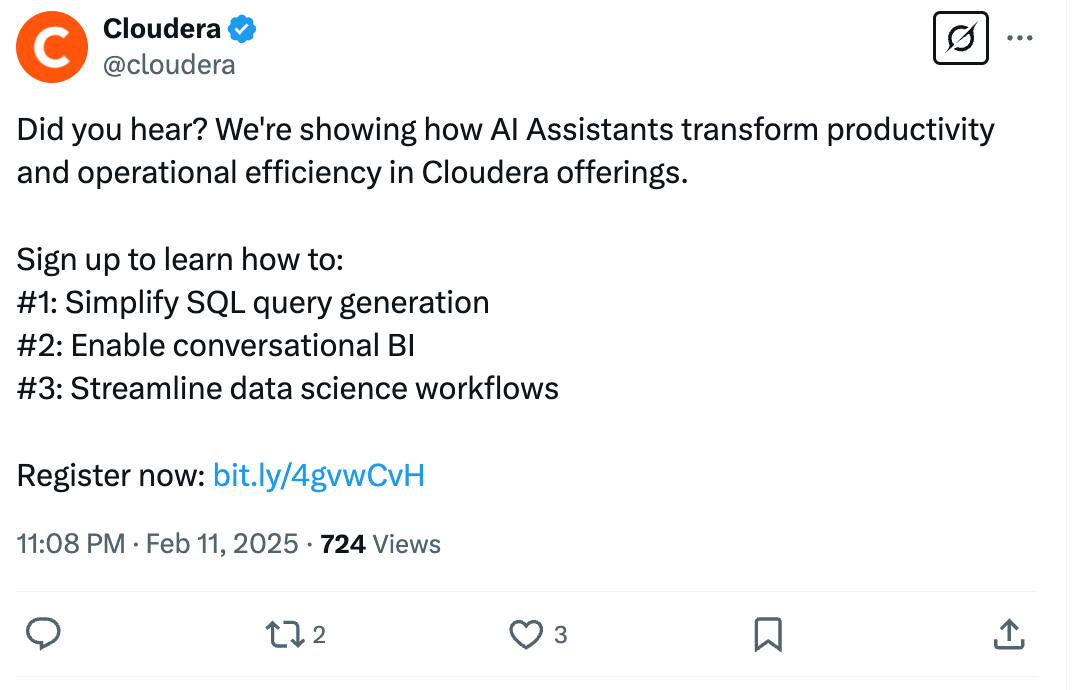Click the Grok explain icon
1074x690 pixels.
click(x=960, y=39)
